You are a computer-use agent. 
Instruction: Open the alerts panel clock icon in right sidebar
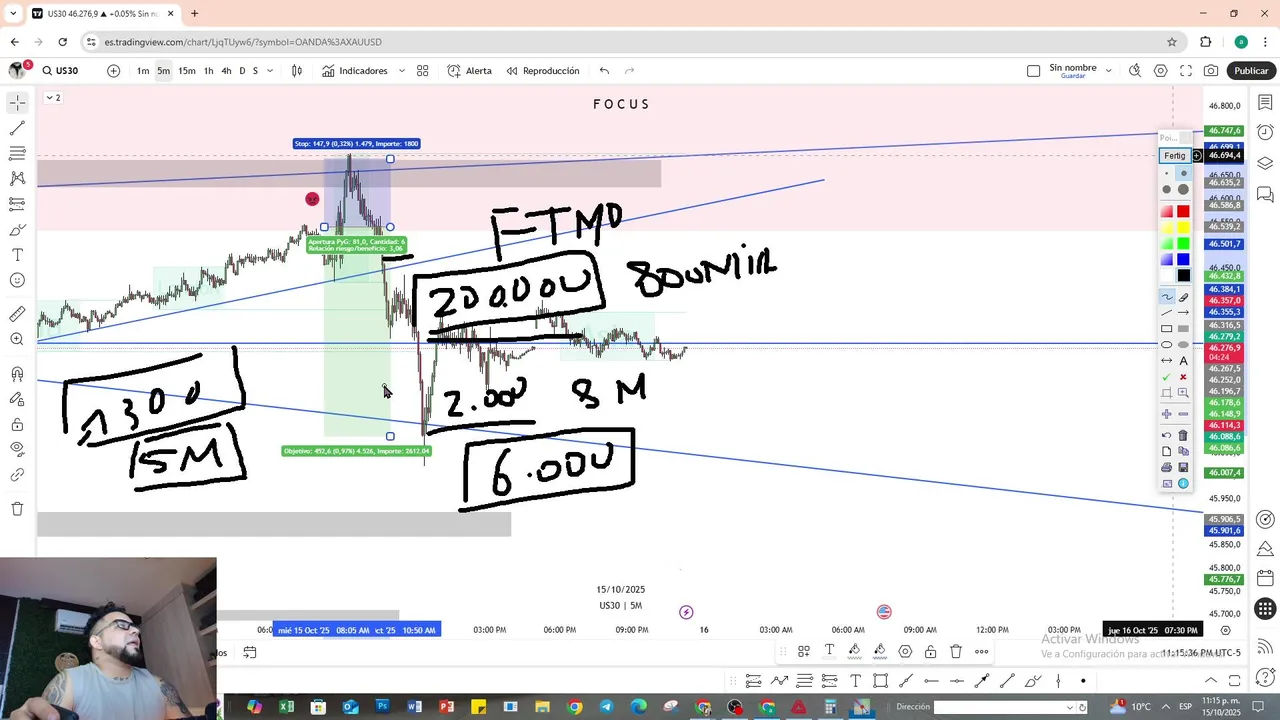pyautogui.click(x=1265, y=132)
